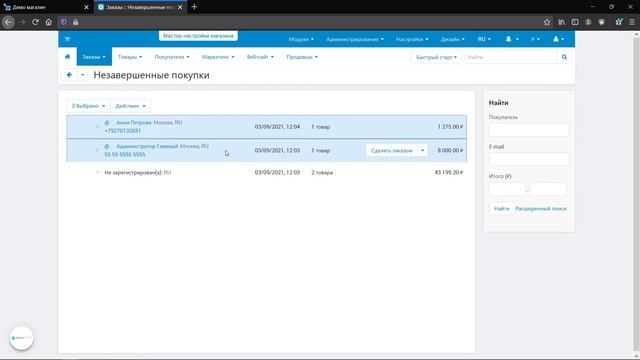
Task: Click the floating chat widget circle
Action: 22,338
